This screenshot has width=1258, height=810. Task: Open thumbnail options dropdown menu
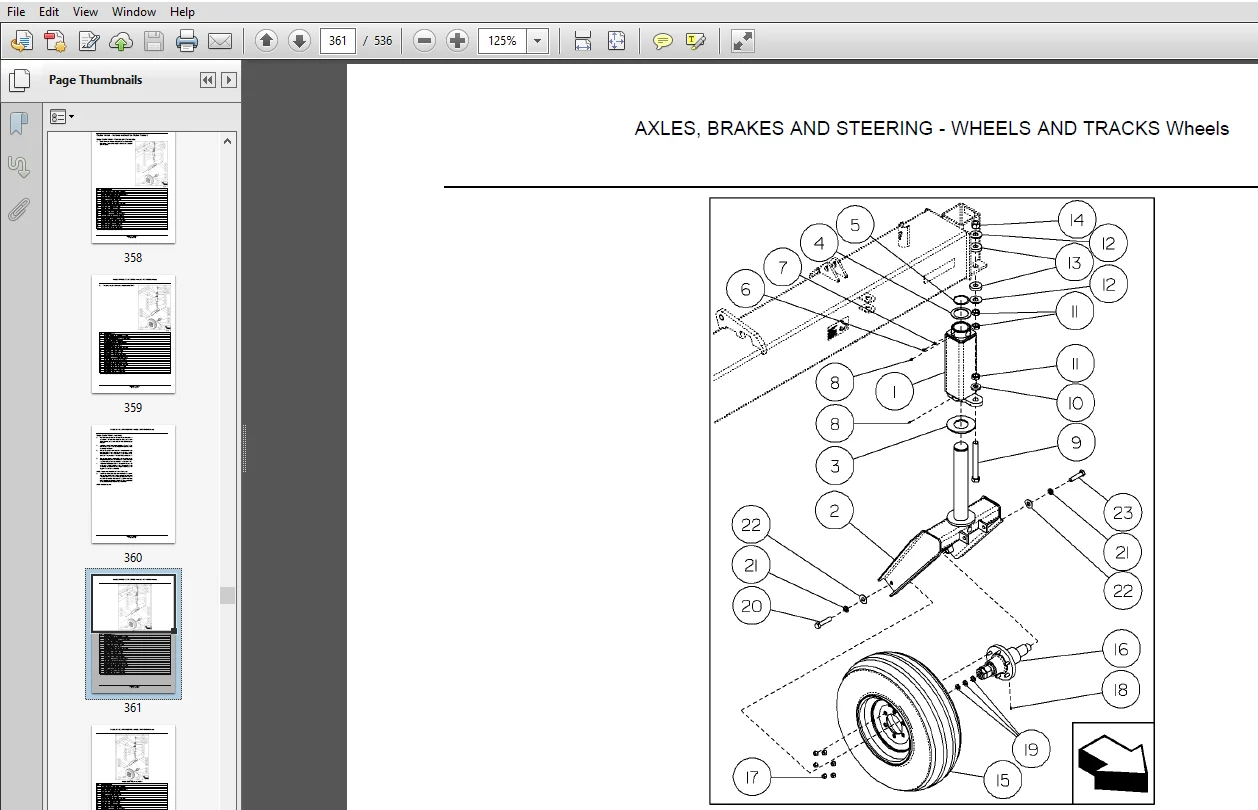pyautogui.click(x=62, y=117)
